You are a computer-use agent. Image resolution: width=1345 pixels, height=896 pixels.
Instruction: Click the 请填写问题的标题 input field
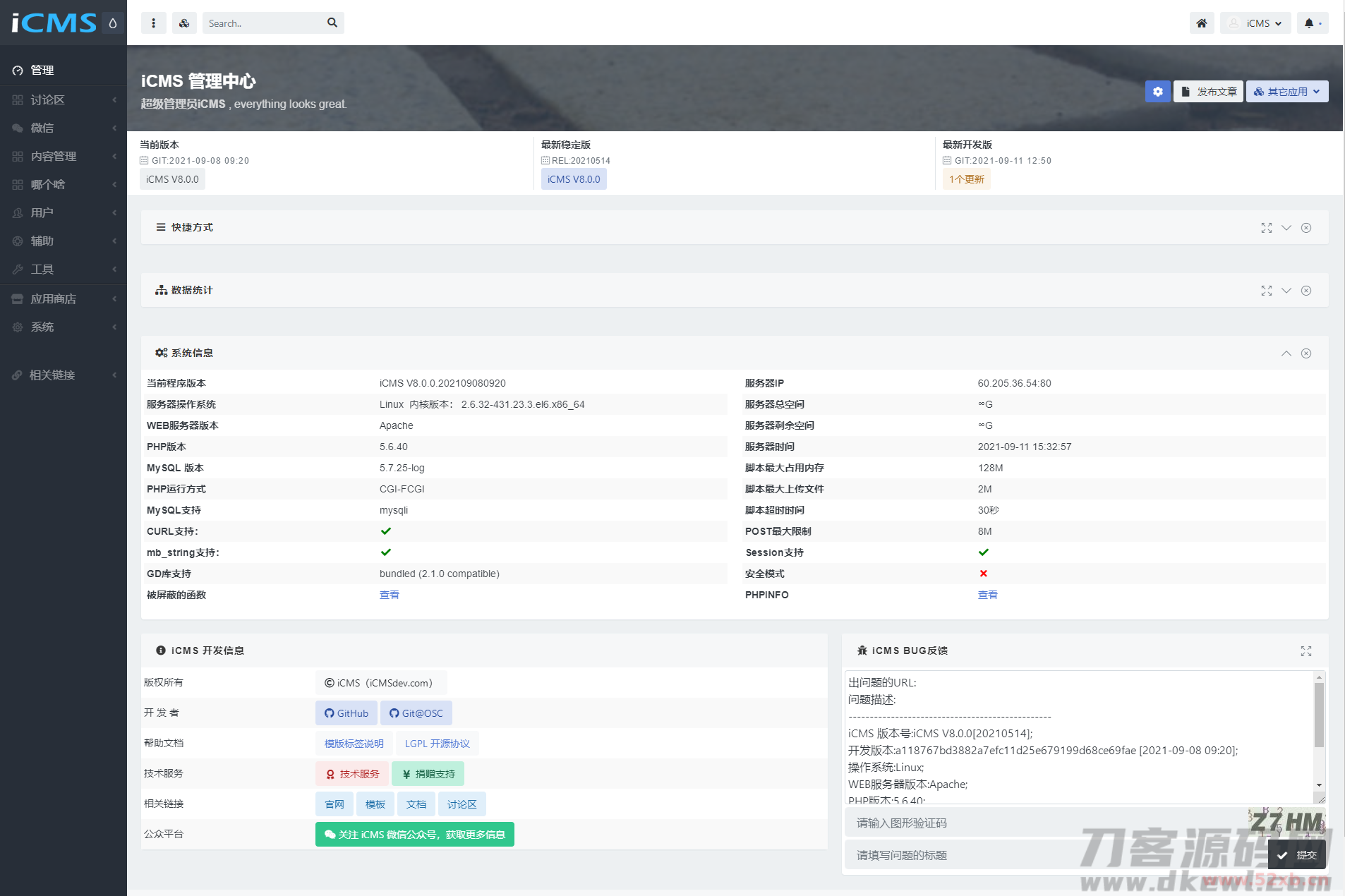[1051, 855]
